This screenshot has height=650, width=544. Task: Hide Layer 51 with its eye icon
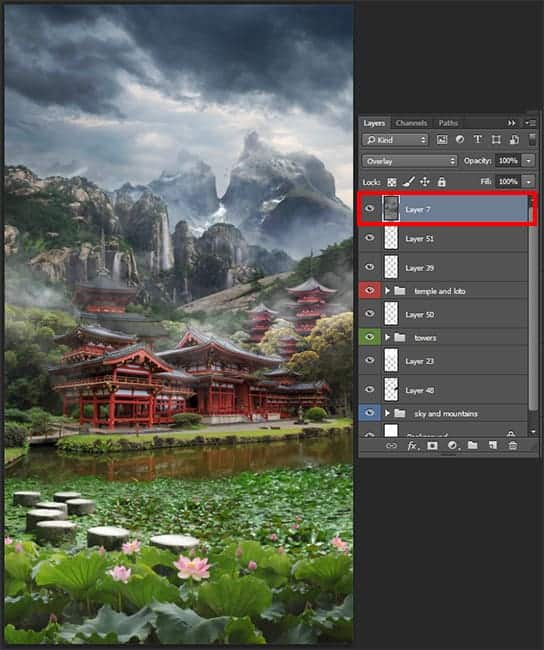[369, 238]
